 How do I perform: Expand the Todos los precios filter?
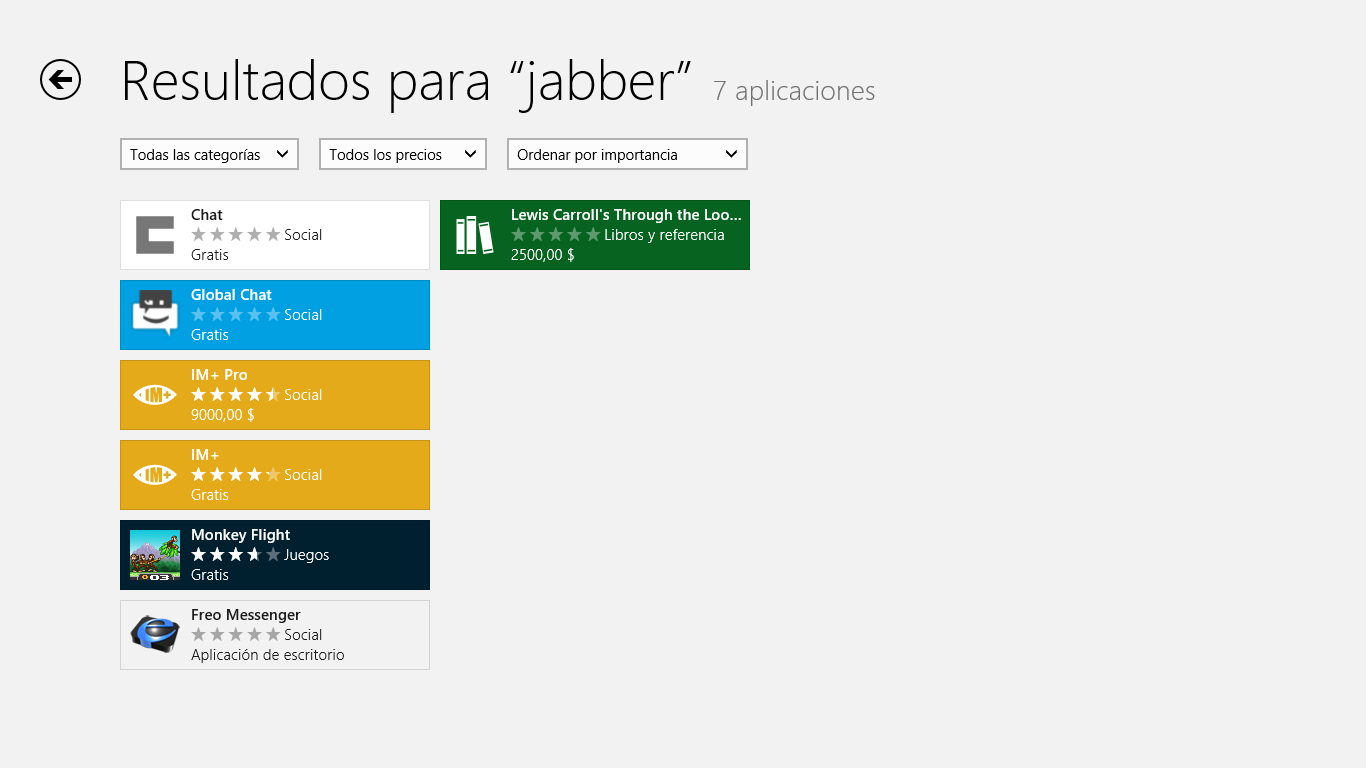(402, 154)
